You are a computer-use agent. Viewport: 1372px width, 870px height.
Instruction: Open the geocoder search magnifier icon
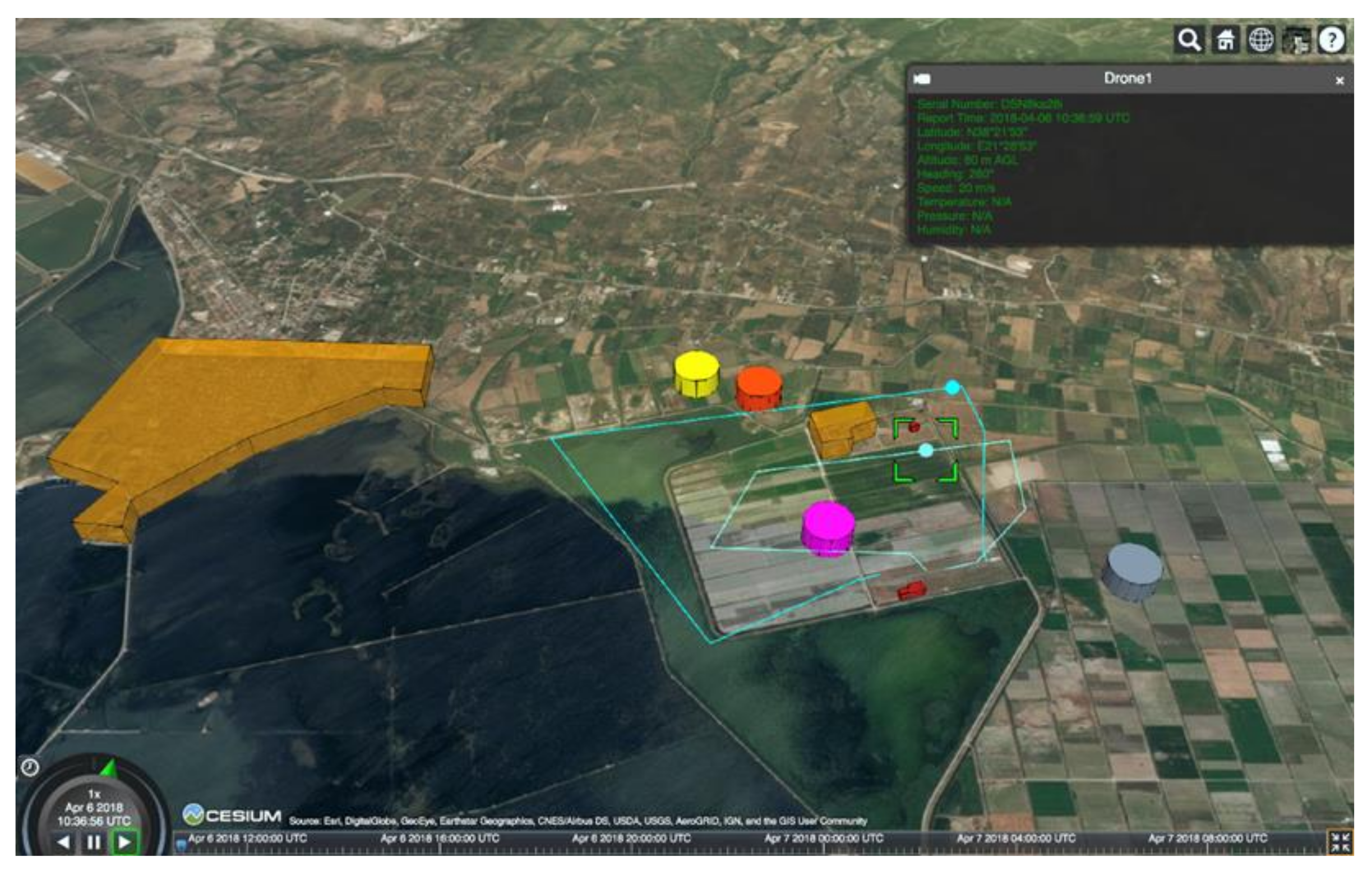(1189, 40)
